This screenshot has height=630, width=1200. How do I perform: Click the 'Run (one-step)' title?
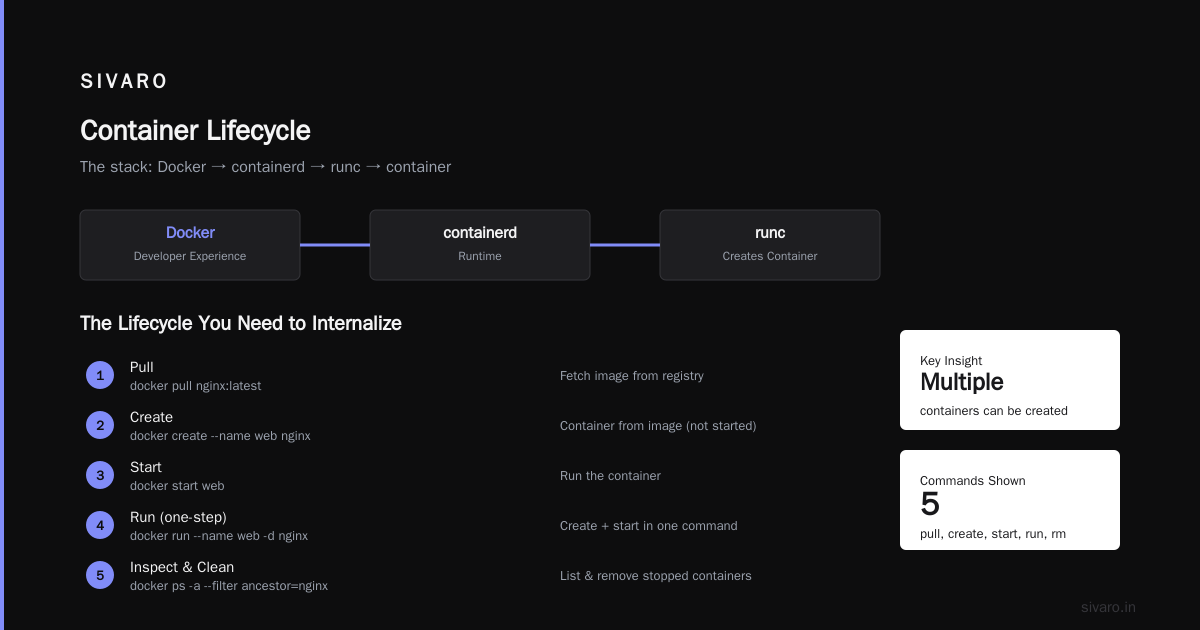coord(178,517)
